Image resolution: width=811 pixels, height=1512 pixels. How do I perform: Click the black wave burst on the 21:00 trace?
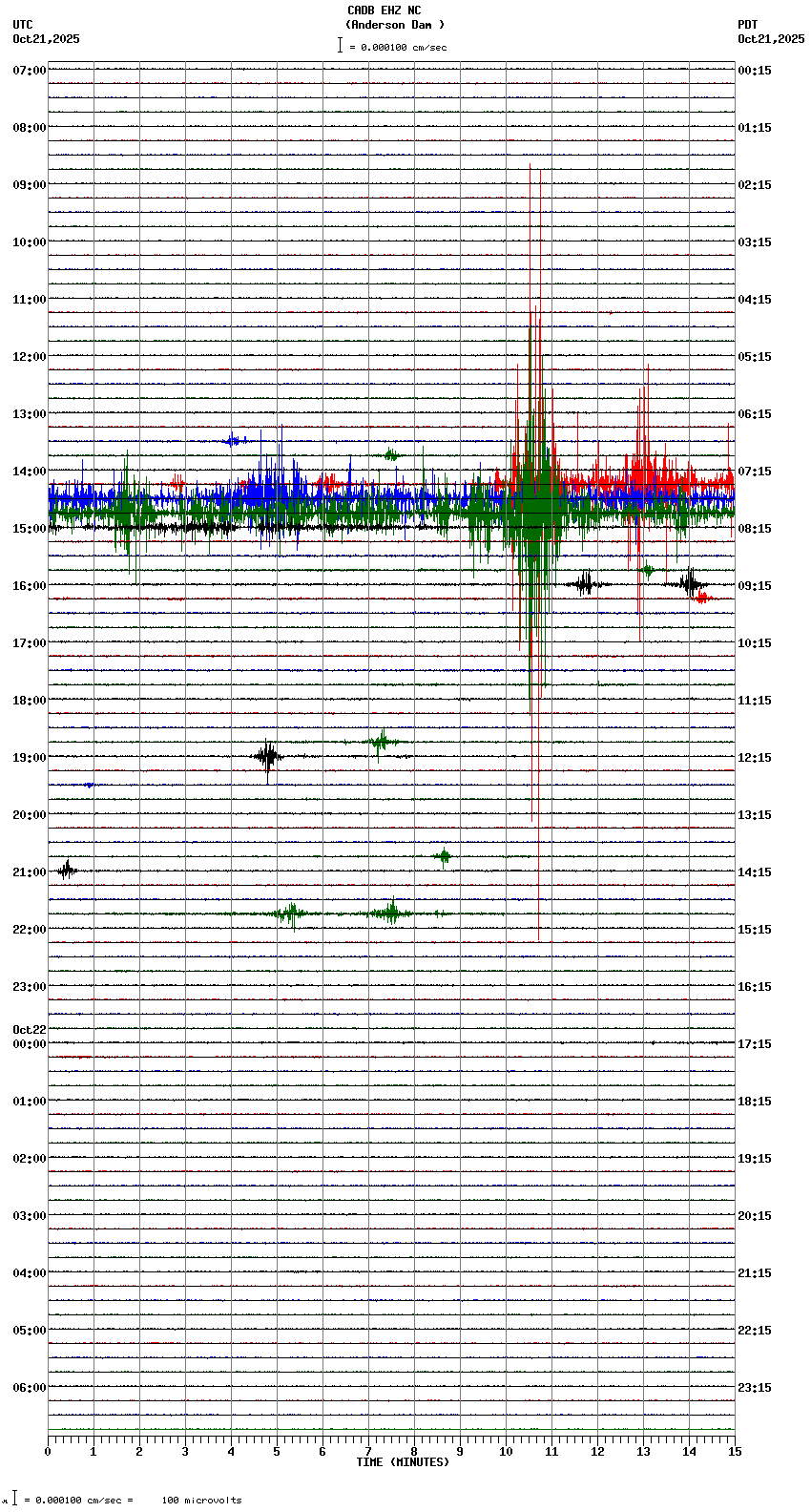pyautogui.click(x=66, y=870)
